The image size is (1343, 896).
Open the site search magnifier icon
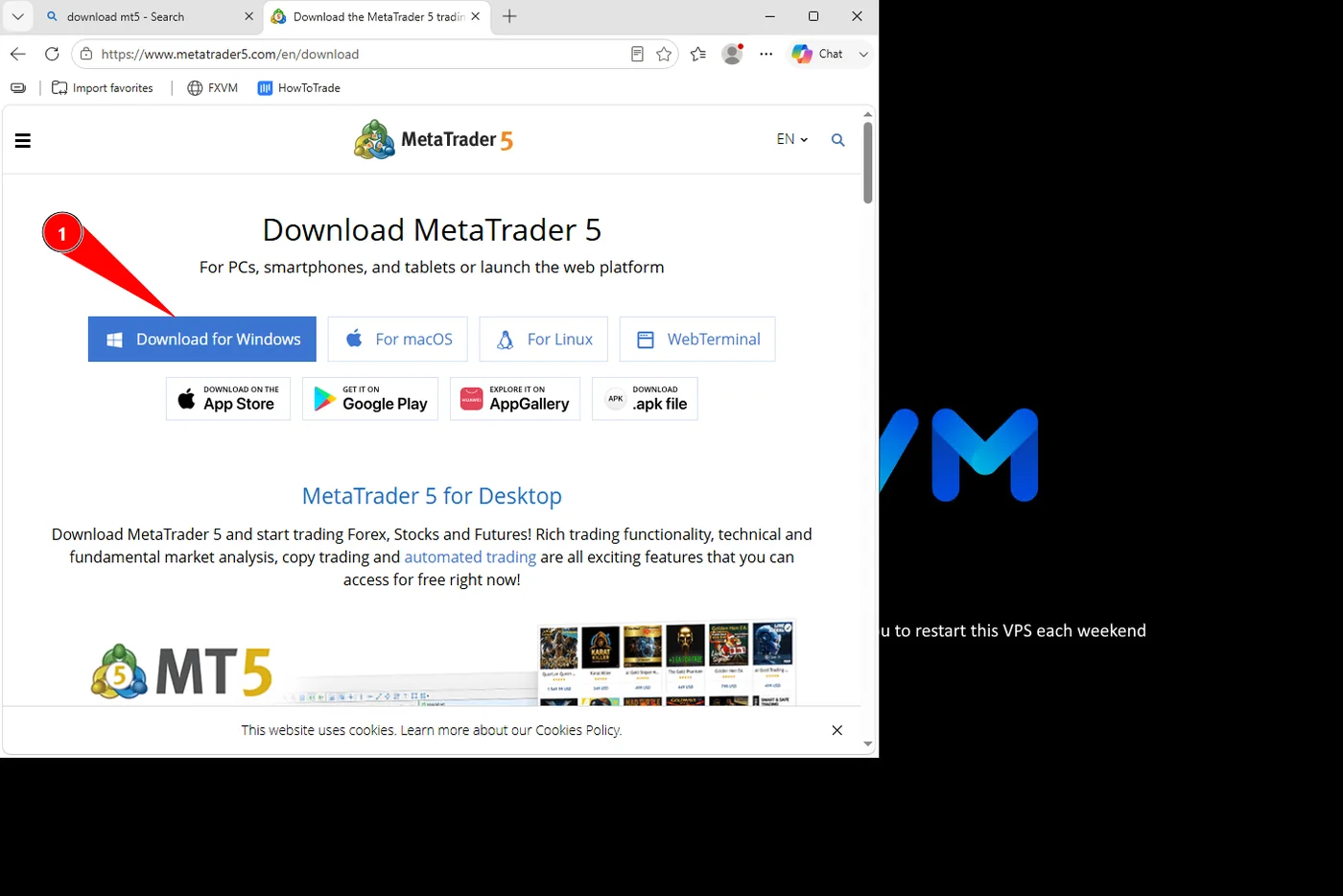(x=837, y=140)
